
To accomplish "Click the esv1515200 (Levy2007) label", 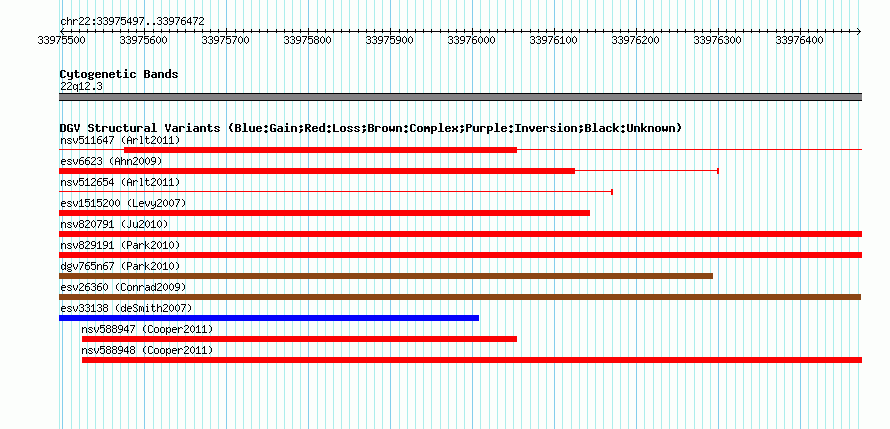I will point(123,203).
